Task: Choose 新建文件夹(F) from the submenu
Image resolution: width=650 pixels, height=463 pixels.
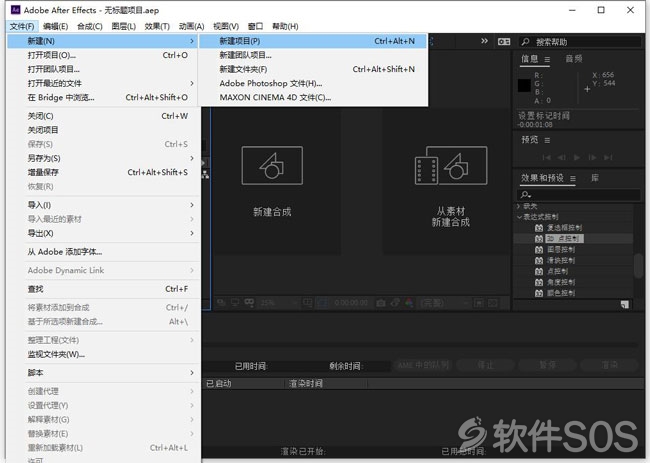Action: (x=313, y=69)
